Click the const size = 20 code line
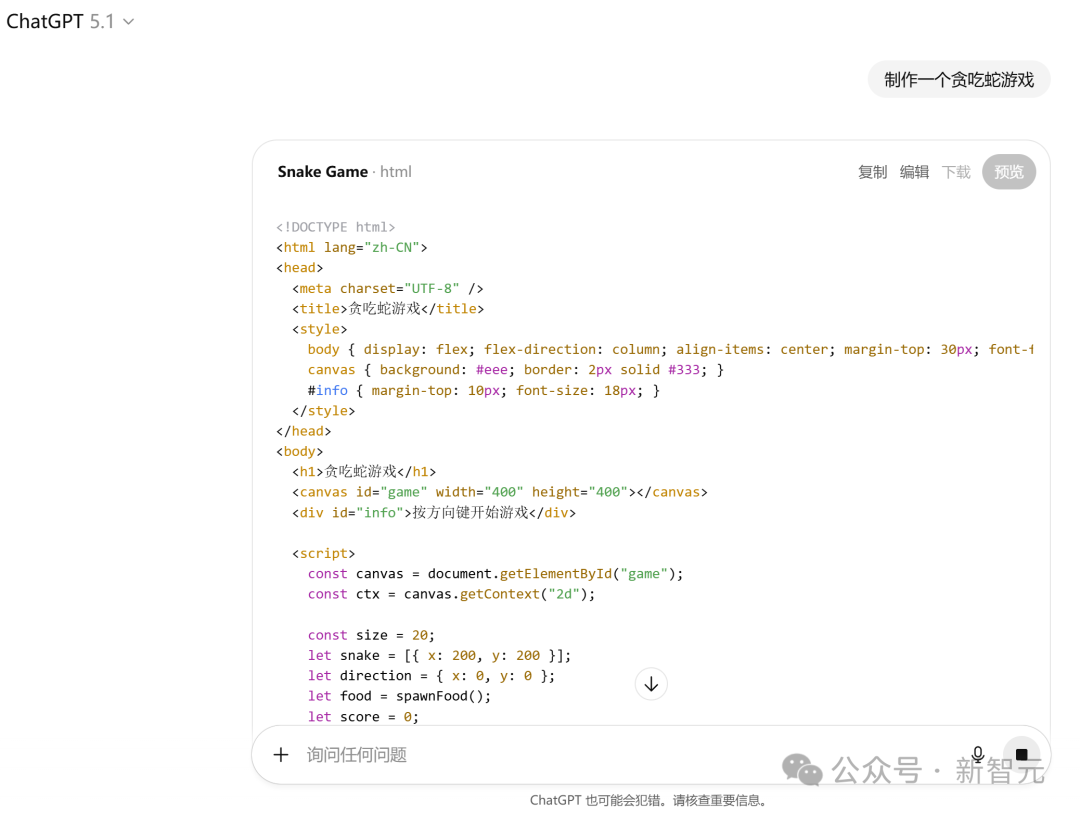1080x814 pixels. point(371,635)
